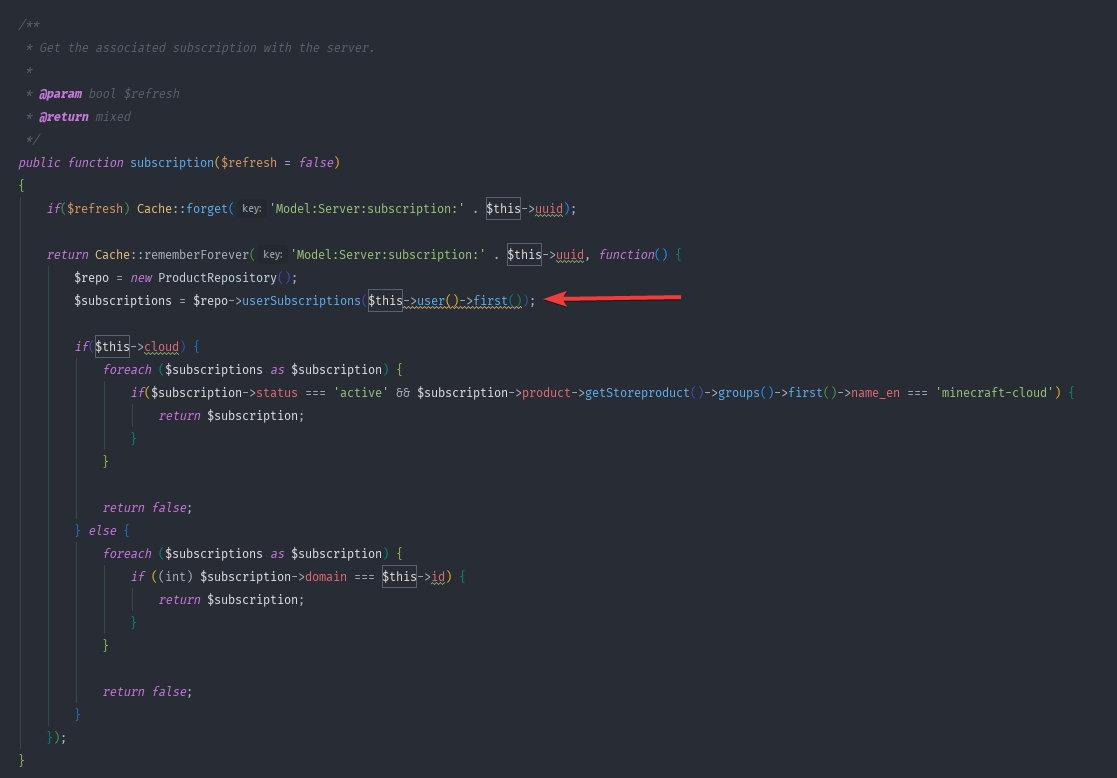Image resolution: width=1117 pixels, height=778 pixels.
Task: Click the forget method on Cache
Action: 207,209
